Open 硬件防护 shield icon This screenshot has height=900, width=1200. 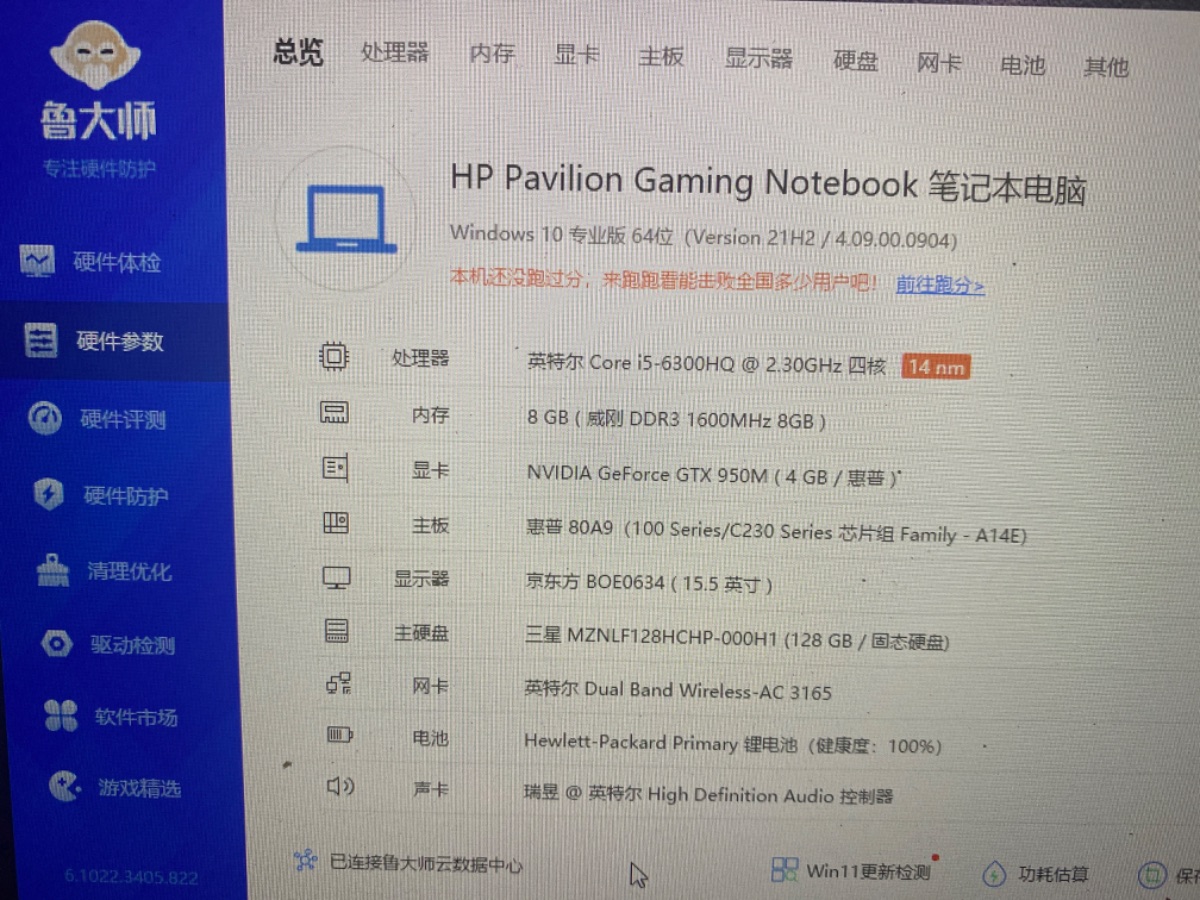[49, 495]
